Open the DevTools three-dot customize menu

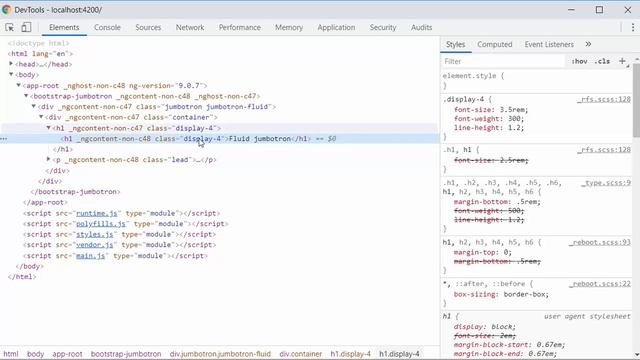tap(633, 27)
